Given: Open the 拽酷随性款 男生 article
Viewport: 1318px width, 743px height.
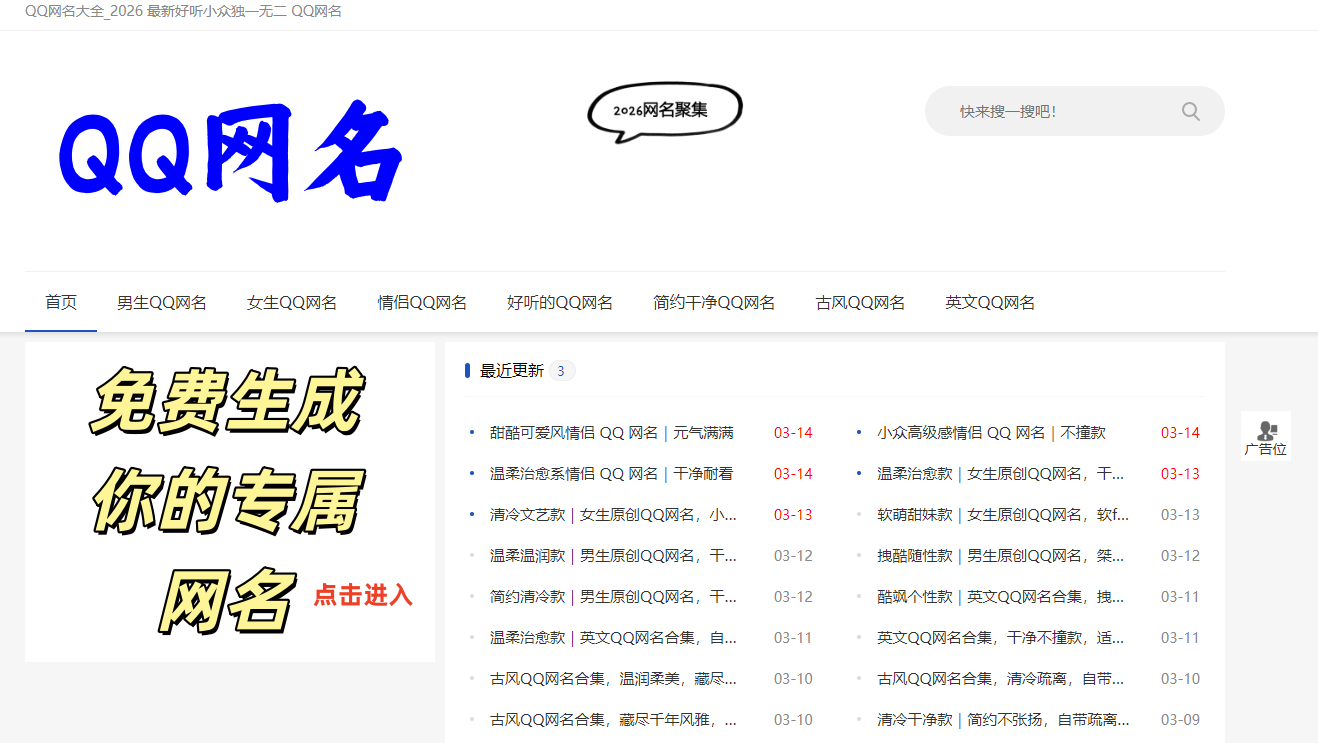Looking at the screenshot, I should click(x=1002, y=556).
